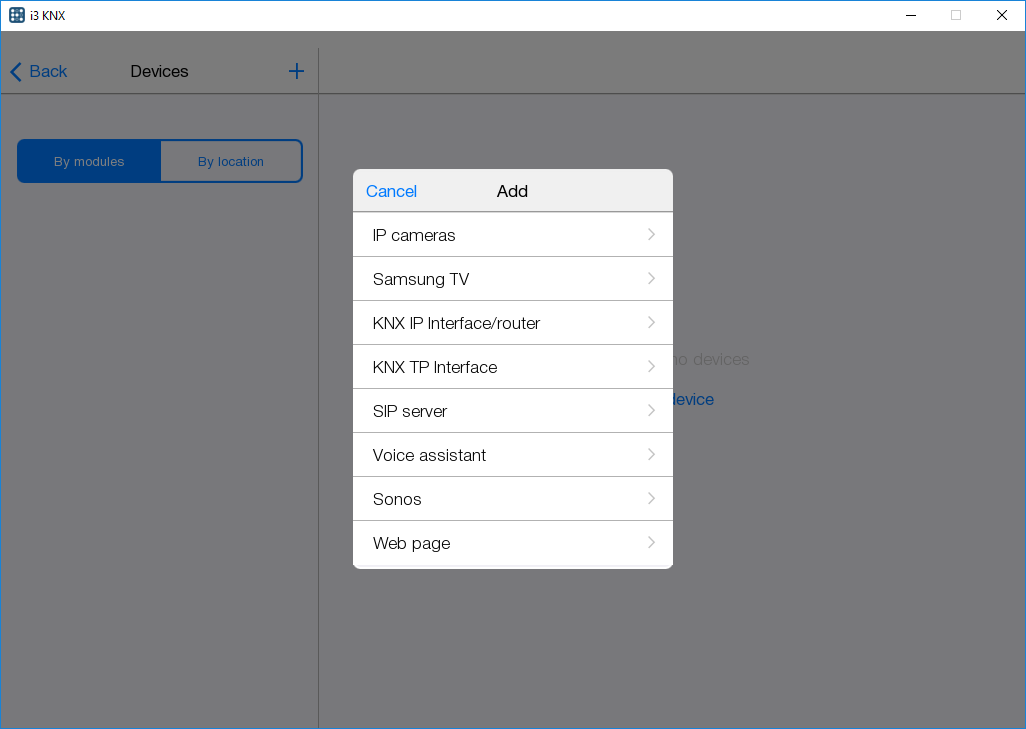Open the Web page entry
The image size is (1026, 729).
coord(411,543)
